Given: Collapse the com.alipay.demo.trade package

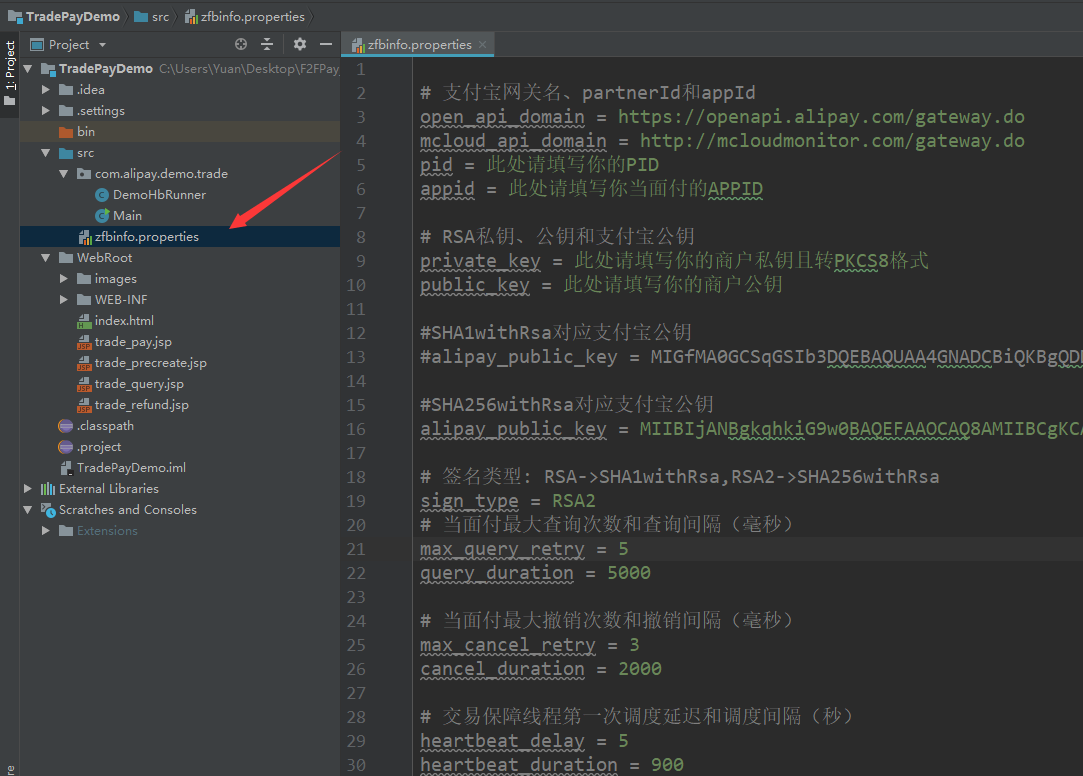Looking at the screenshot, I should pyautogui.click(x=64, y=173).
